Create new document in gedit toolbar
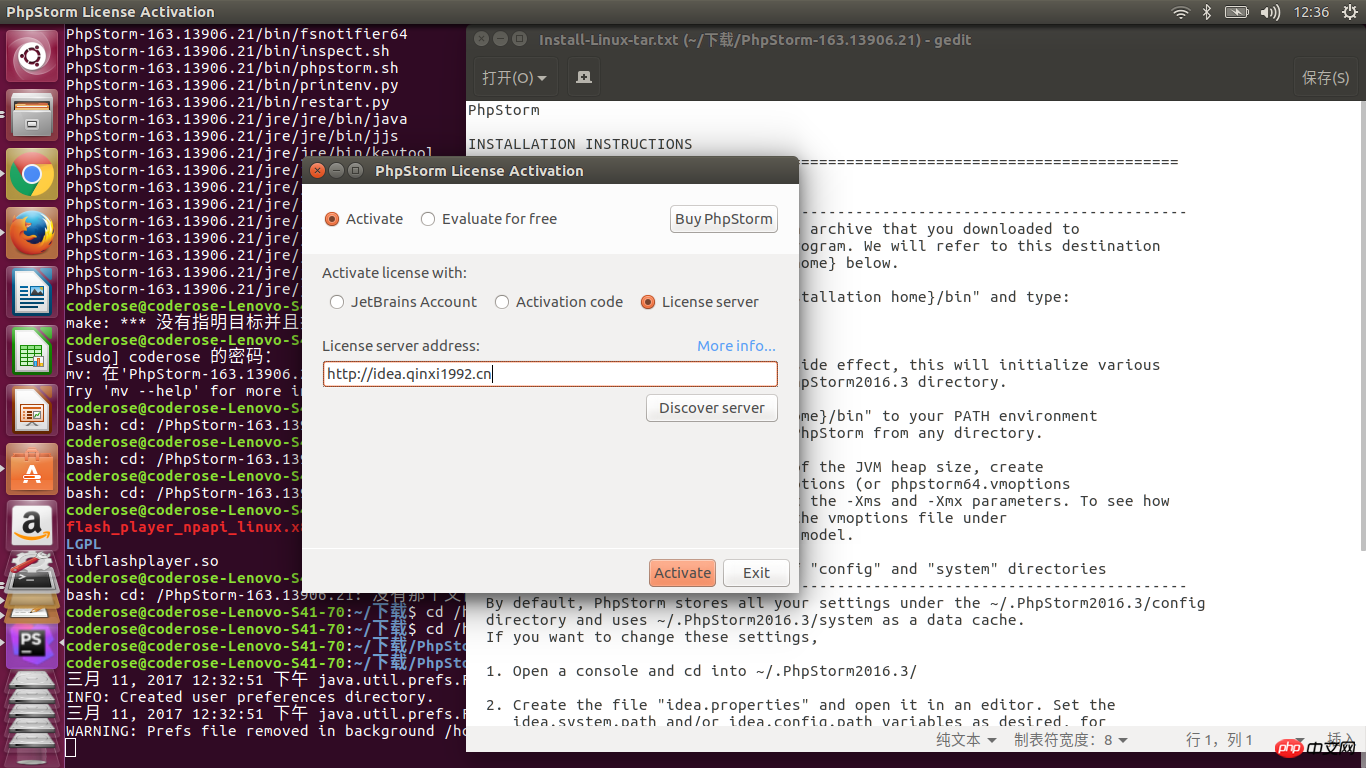 (584, 77)
